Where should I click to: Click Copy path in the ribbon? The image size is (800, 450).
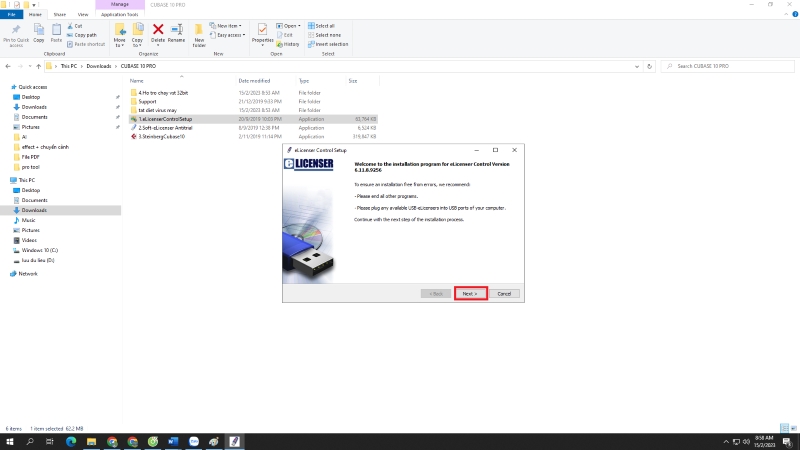(82, 35)
